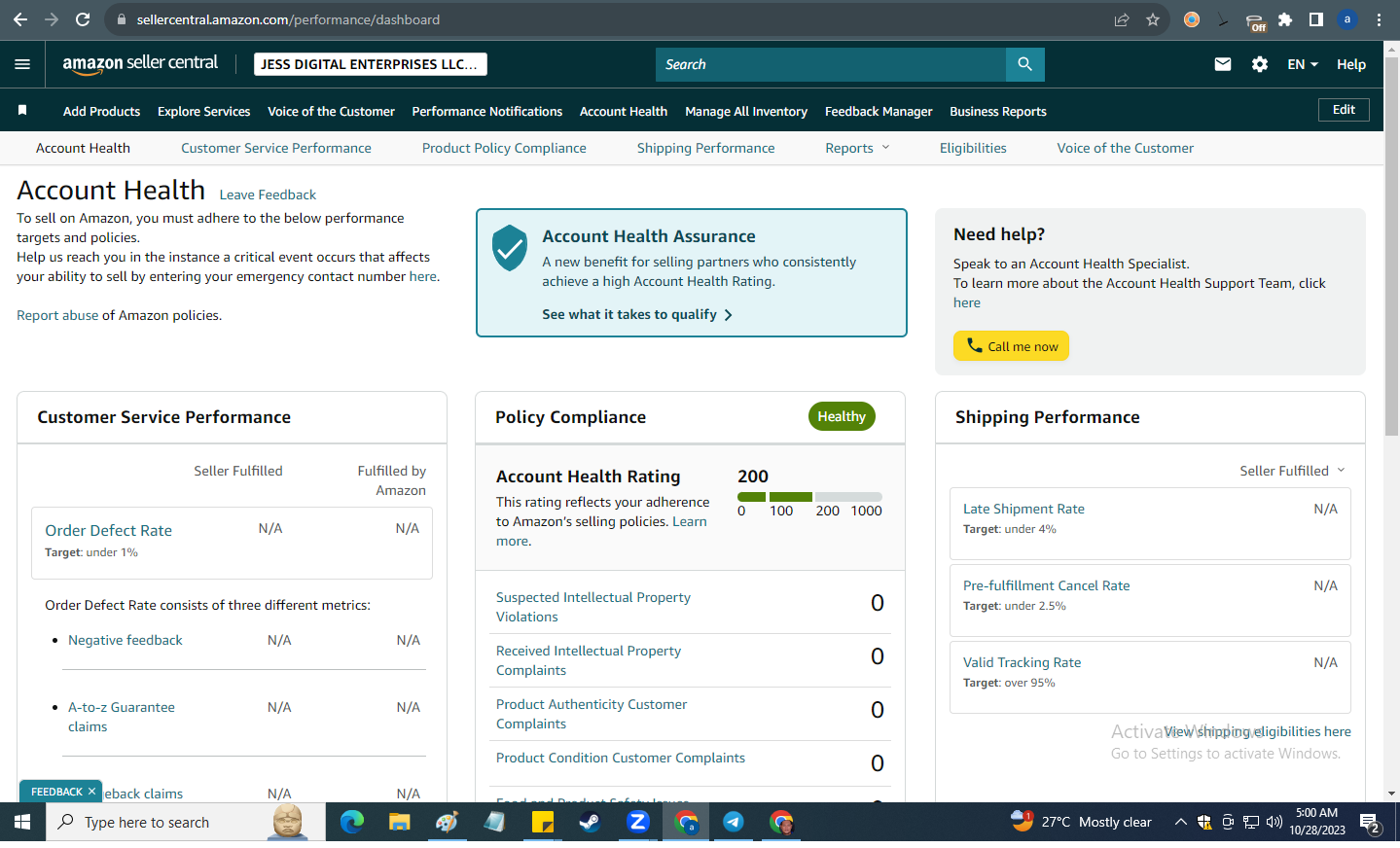Open the settings gear icon
The image size is (1400, 848).
click(x=1260, y=64)
